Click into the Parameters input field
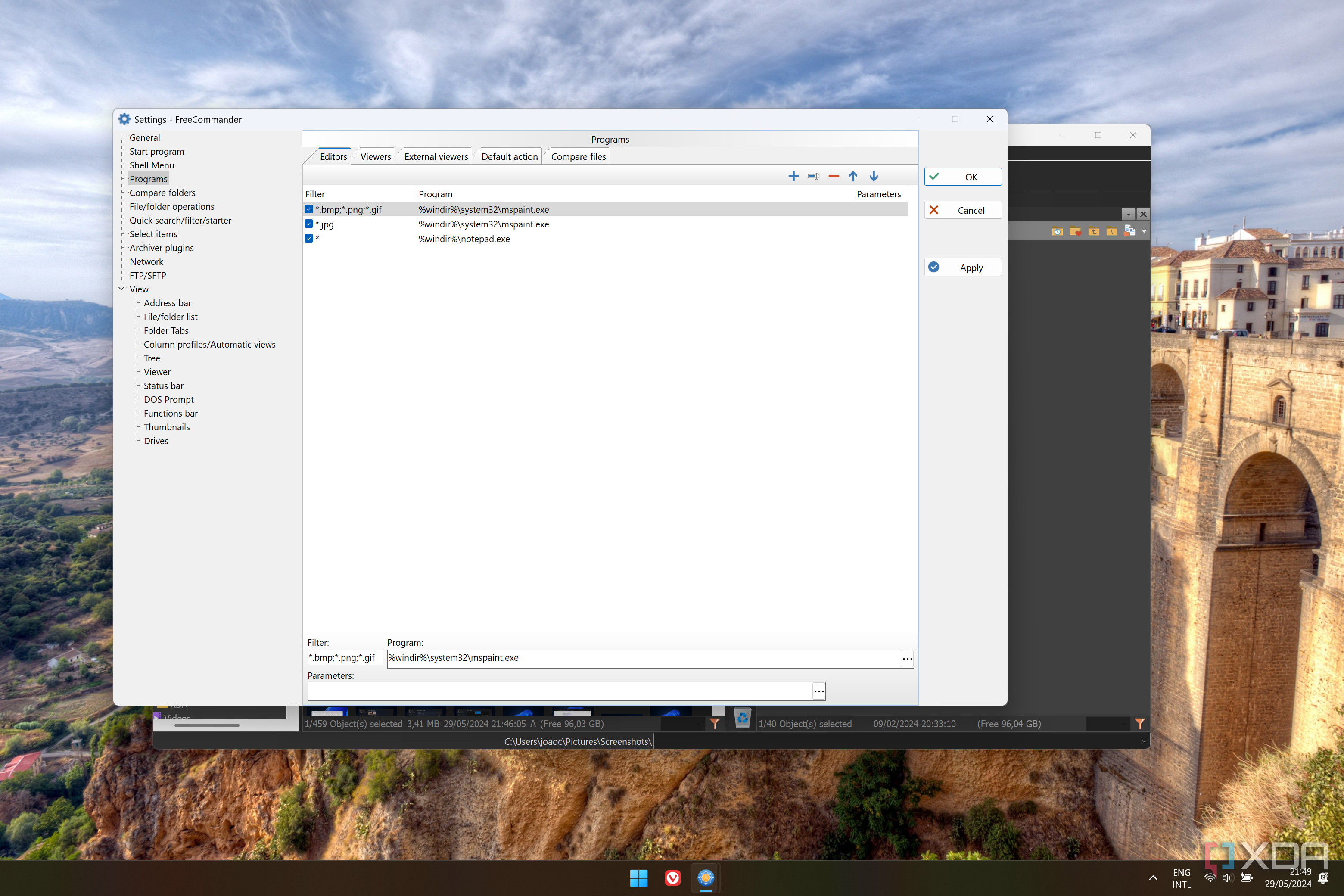The image size is (1344, 896). [x=560, y=691]
